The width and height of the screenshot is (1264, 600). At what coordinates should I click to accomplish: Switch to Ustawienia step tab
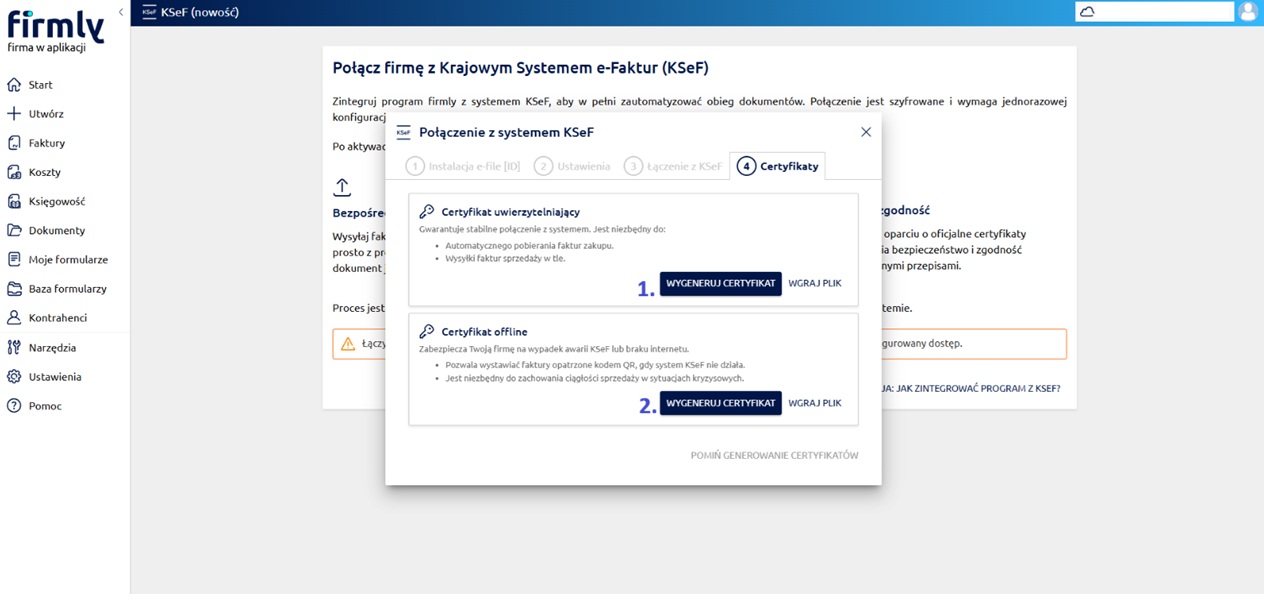tap(572, 166)
